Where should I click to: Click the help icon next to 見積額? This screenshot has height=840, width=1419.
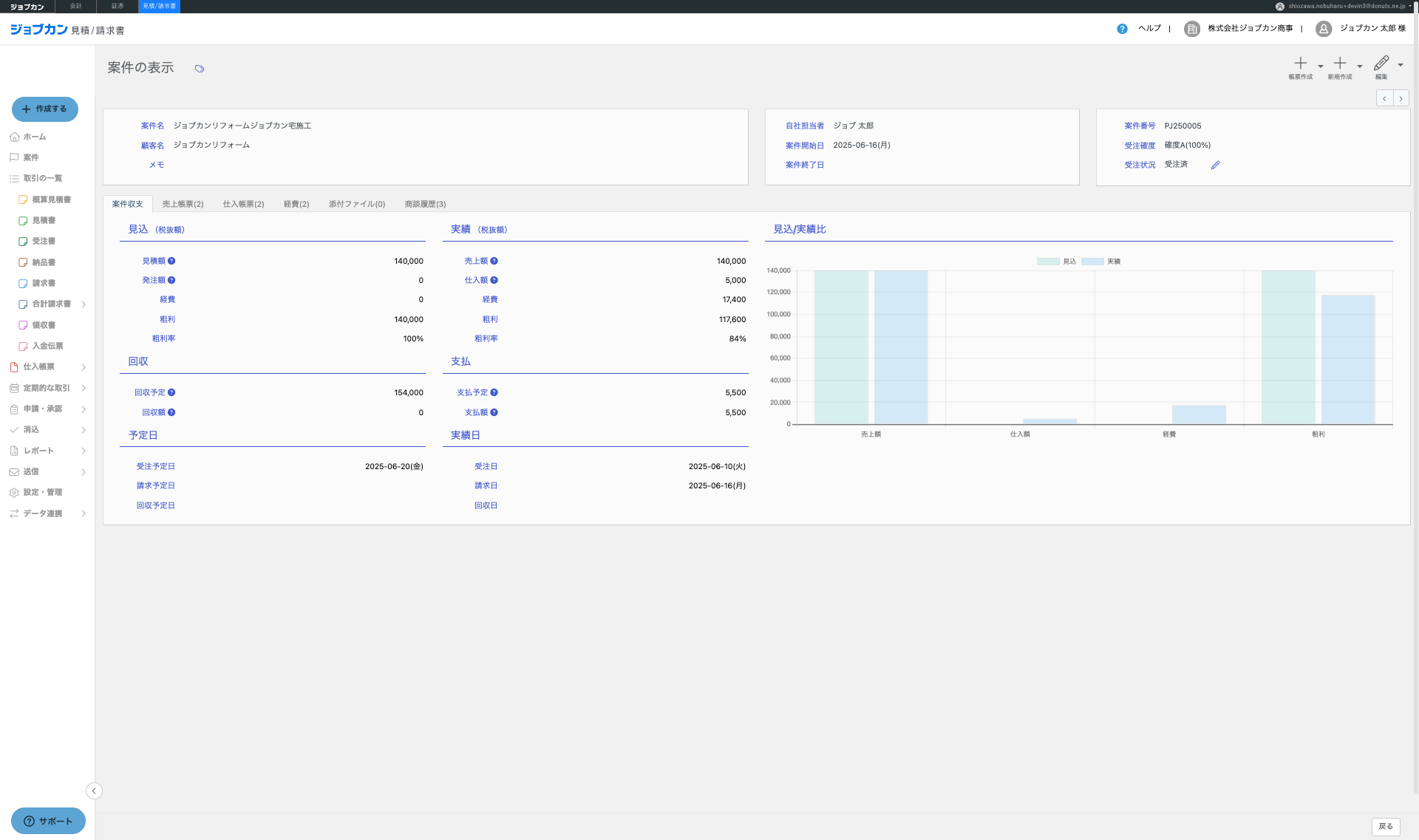coord(171,261)
